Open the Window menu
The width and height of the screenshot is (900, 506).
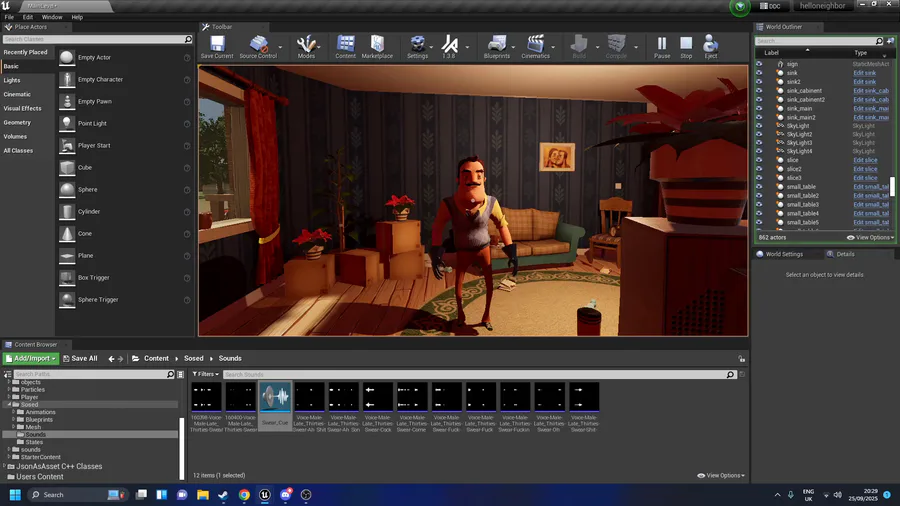(52, 17)
